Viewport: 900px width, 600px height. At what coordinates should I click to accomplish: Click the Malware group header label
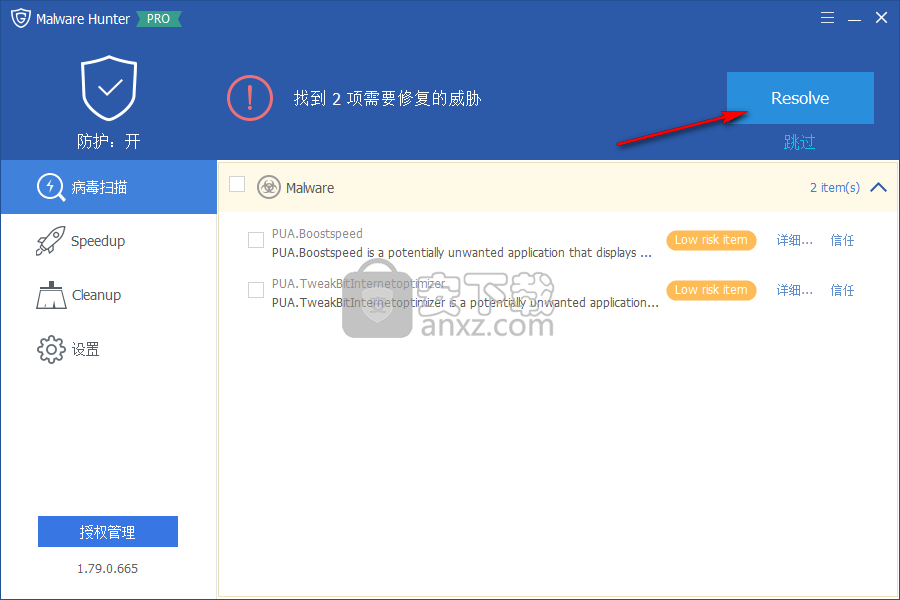pos(310,188)
